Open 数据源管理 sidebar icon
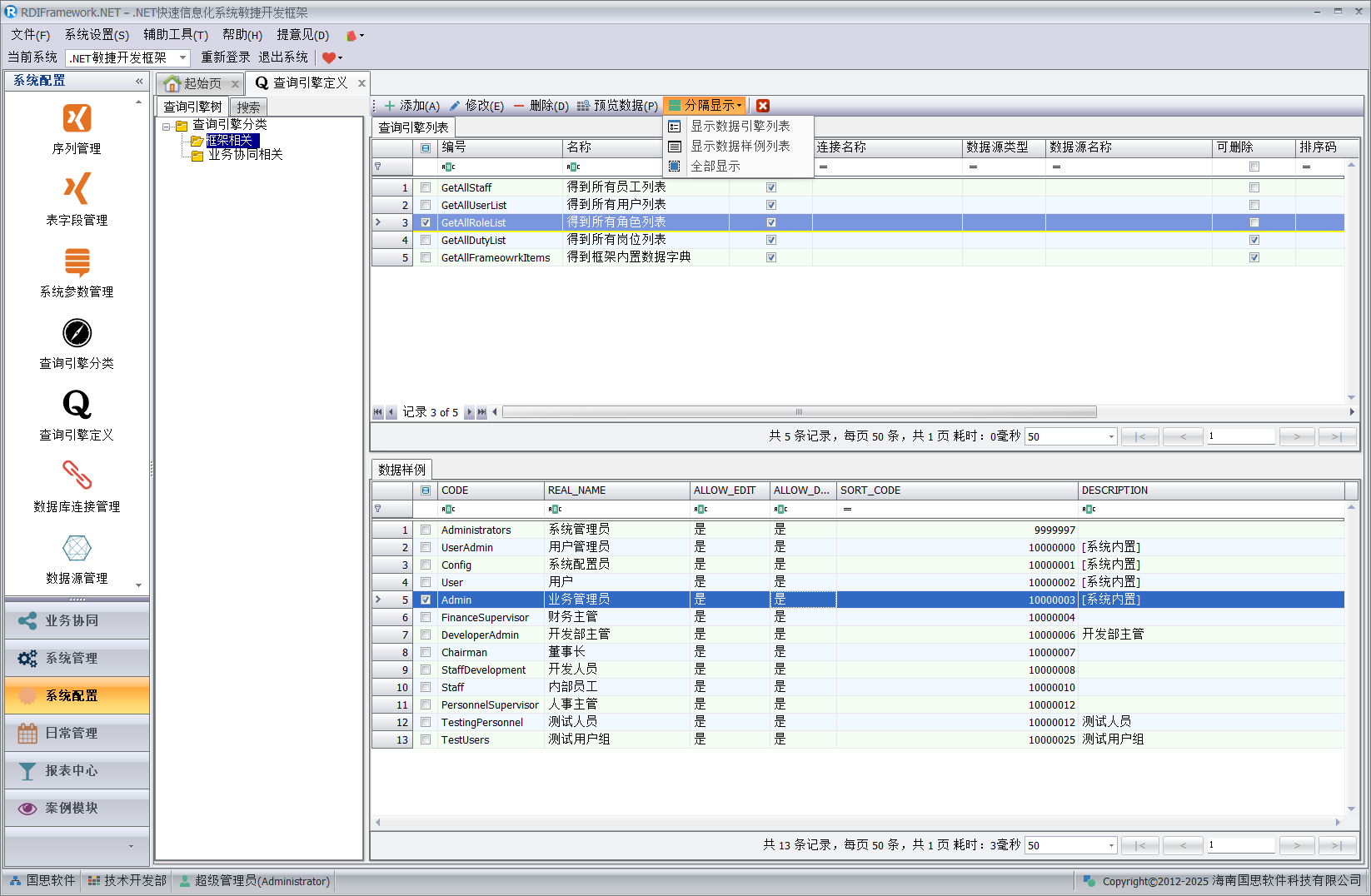The image size is (1371, 896). pos(77,548)
